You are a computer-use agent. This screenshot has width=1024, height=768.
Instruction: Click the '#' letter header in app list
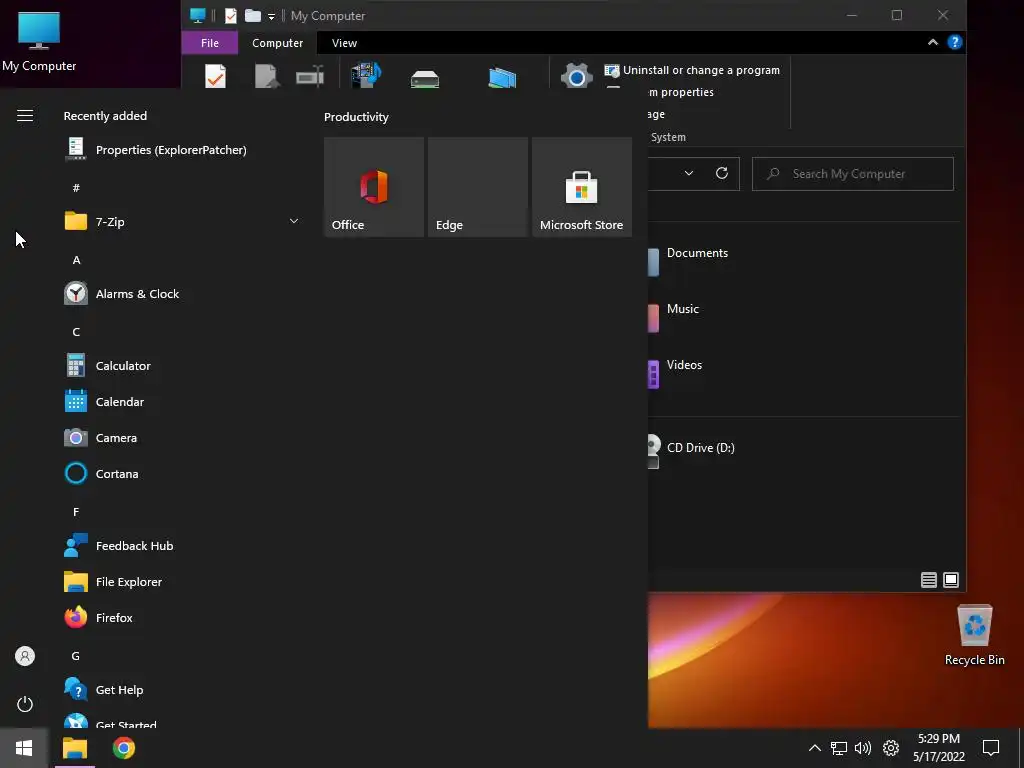tap(76, 187)
